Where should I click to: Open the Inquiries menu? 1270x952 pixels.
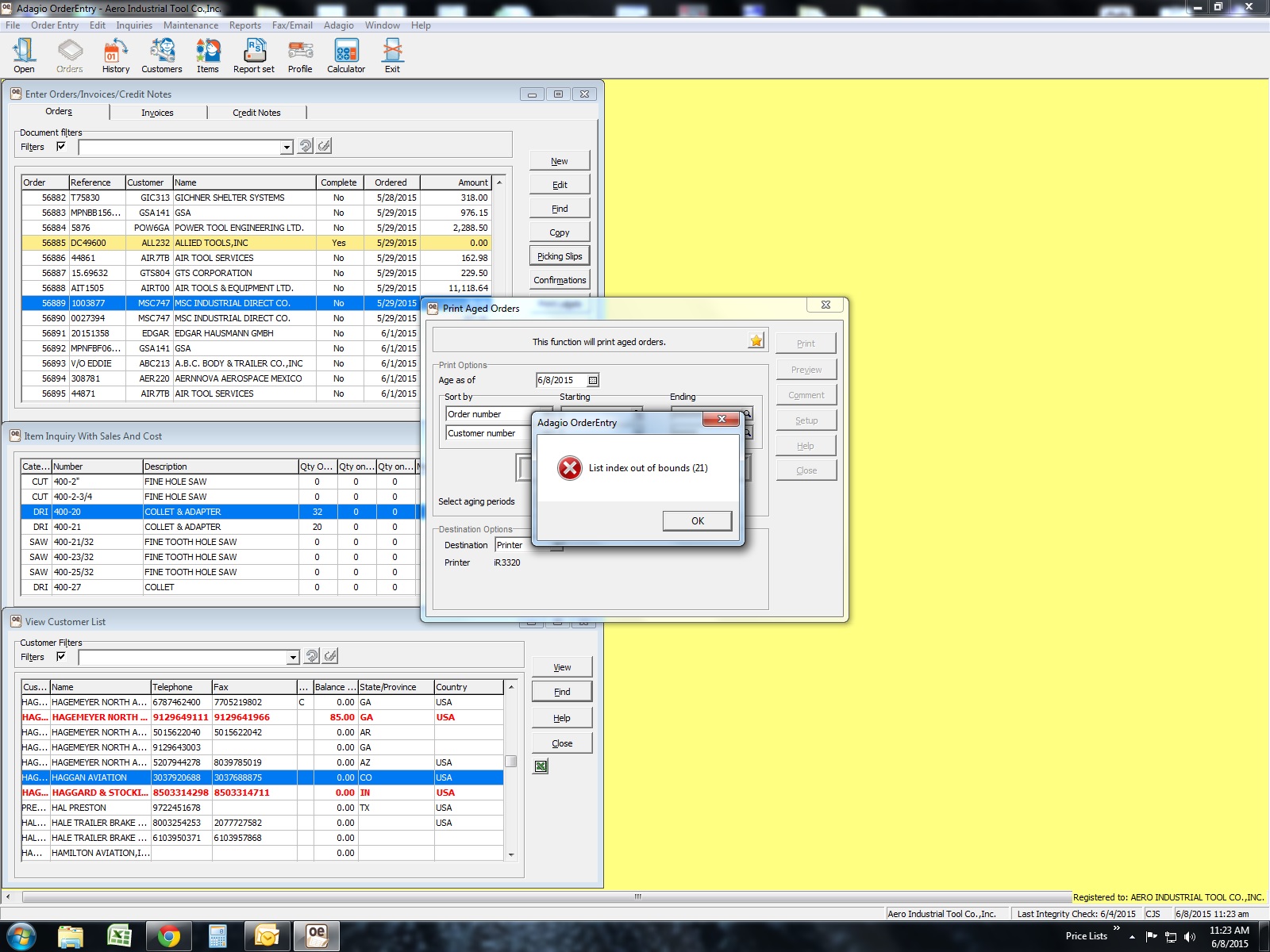(133, 25)
